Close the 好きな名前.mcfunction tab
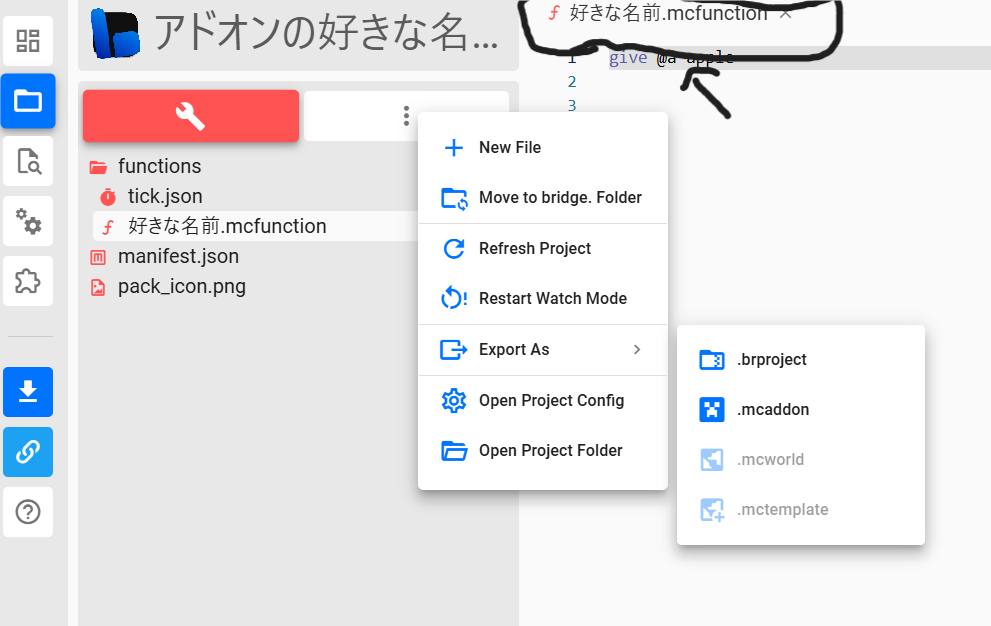Image resolution: width=991 pixels, height=626 pixels. click(x=786, y=14)
